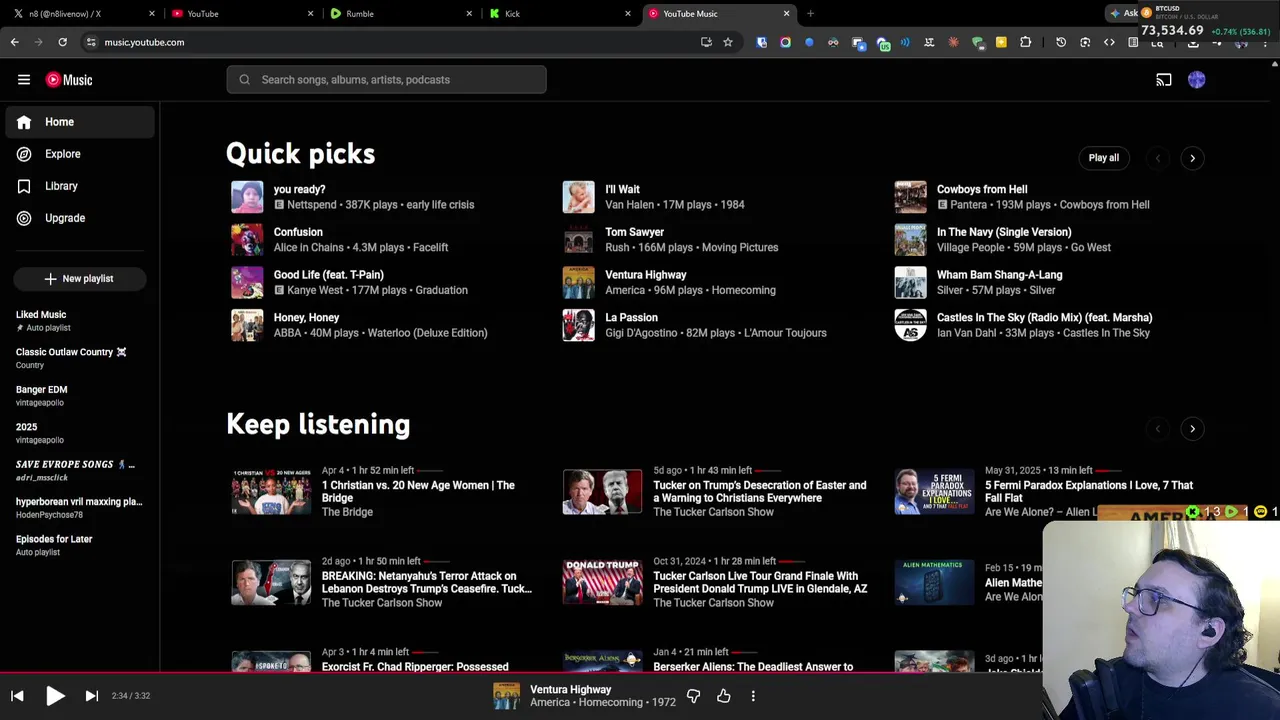Click the site info icon in address bar
The height and width of the screenshot is (720, 1280).
click(x=91, y=42)
